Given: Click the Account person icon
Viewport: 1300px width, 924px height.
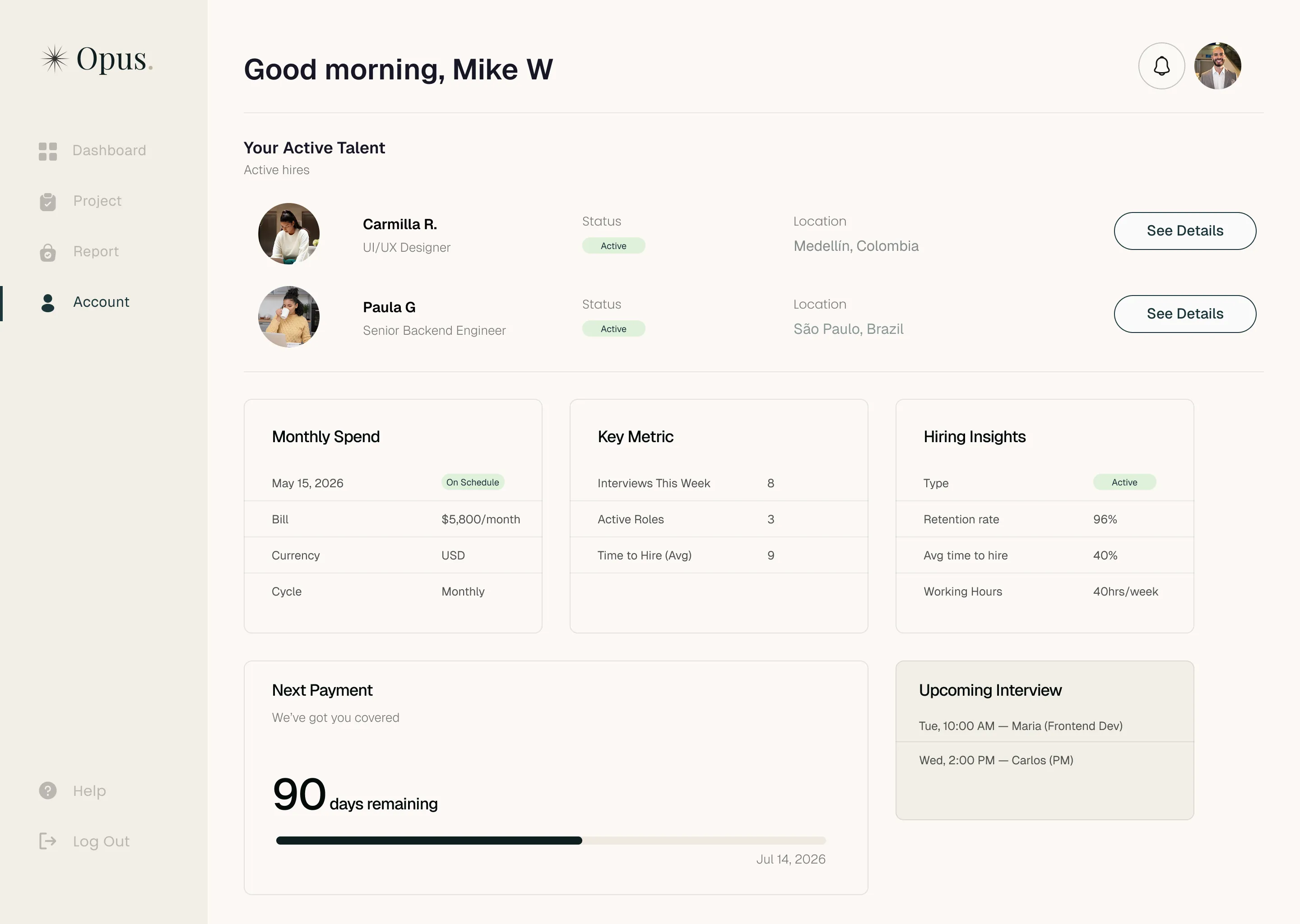Looking at the screenshot, I should tap(48, 303).
